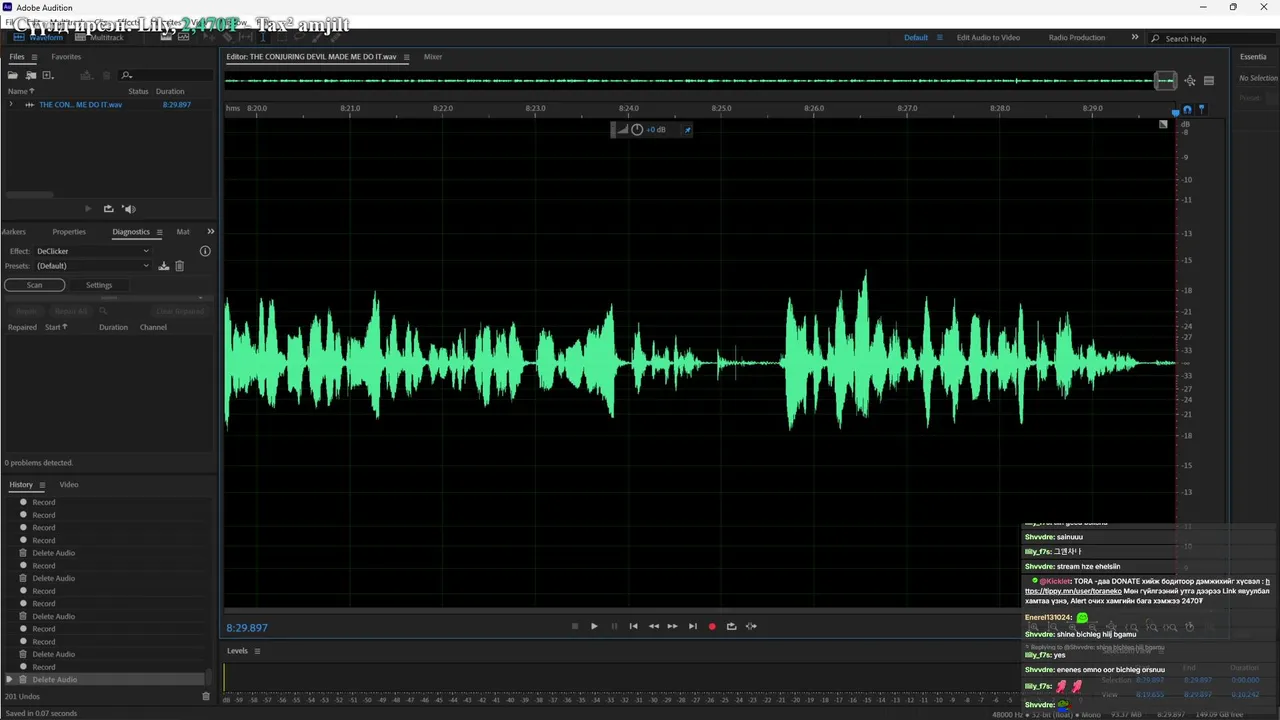Open the Mixer tab

pyautogui.click(x=433, y=57)
